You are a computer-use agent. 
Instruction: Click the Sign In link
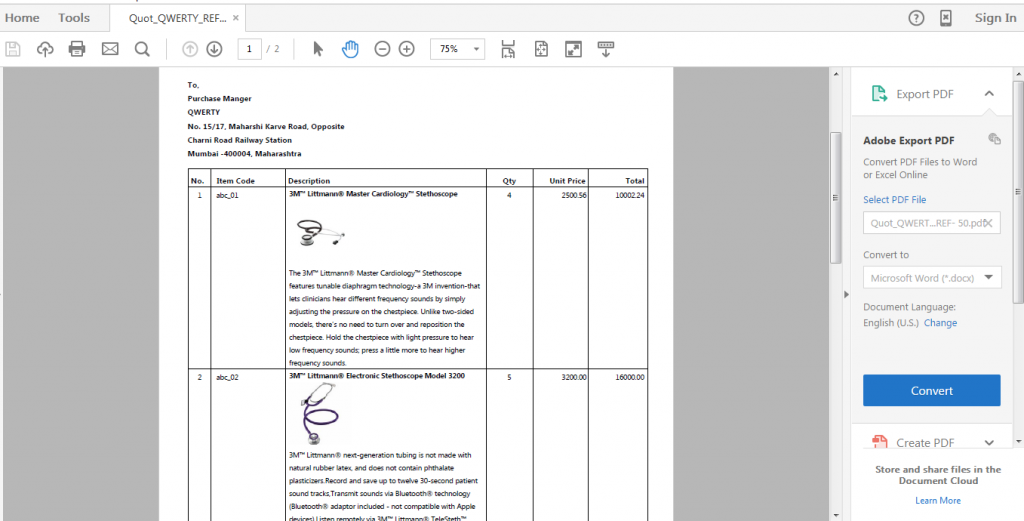tap(995, 18)
